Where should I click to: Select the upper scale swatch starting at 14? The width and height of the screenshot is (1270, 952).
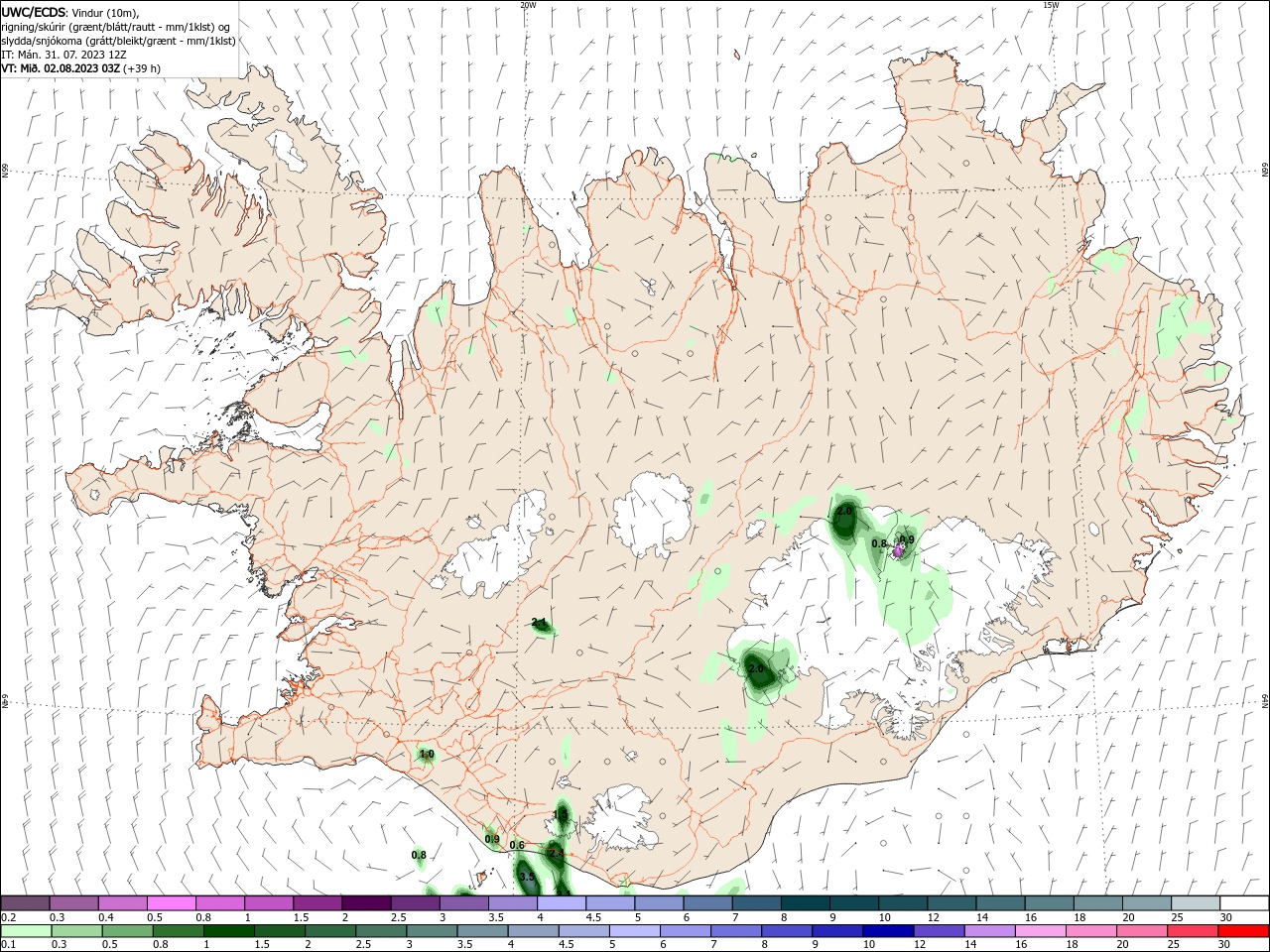[1000, 903]
